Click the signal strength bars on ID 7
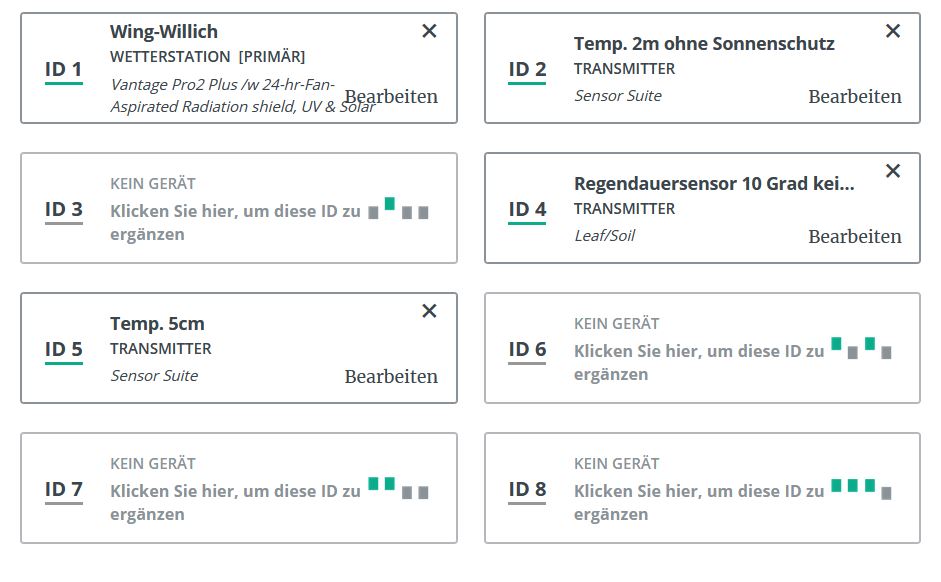This screenshot has width=941, height=582. 397,489
